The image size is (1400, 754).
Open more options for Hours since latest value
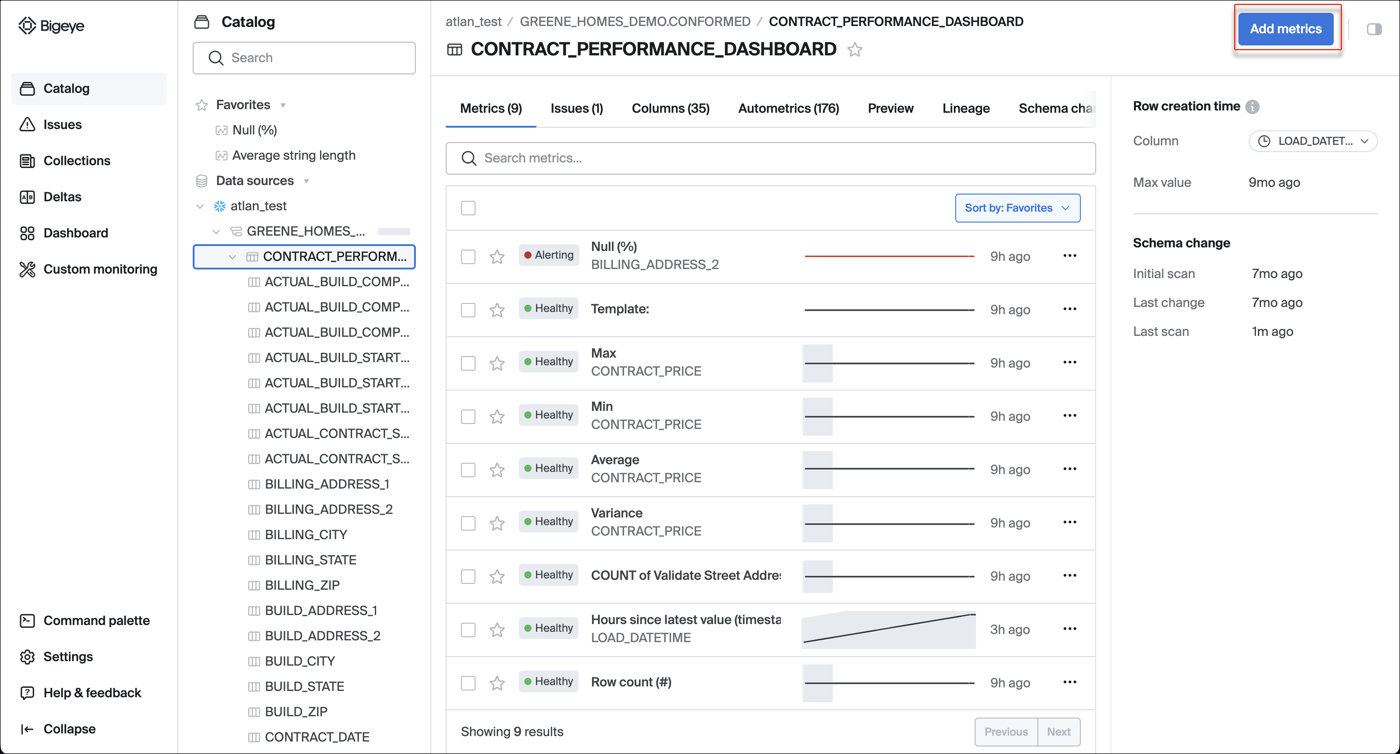point(1070,629)
